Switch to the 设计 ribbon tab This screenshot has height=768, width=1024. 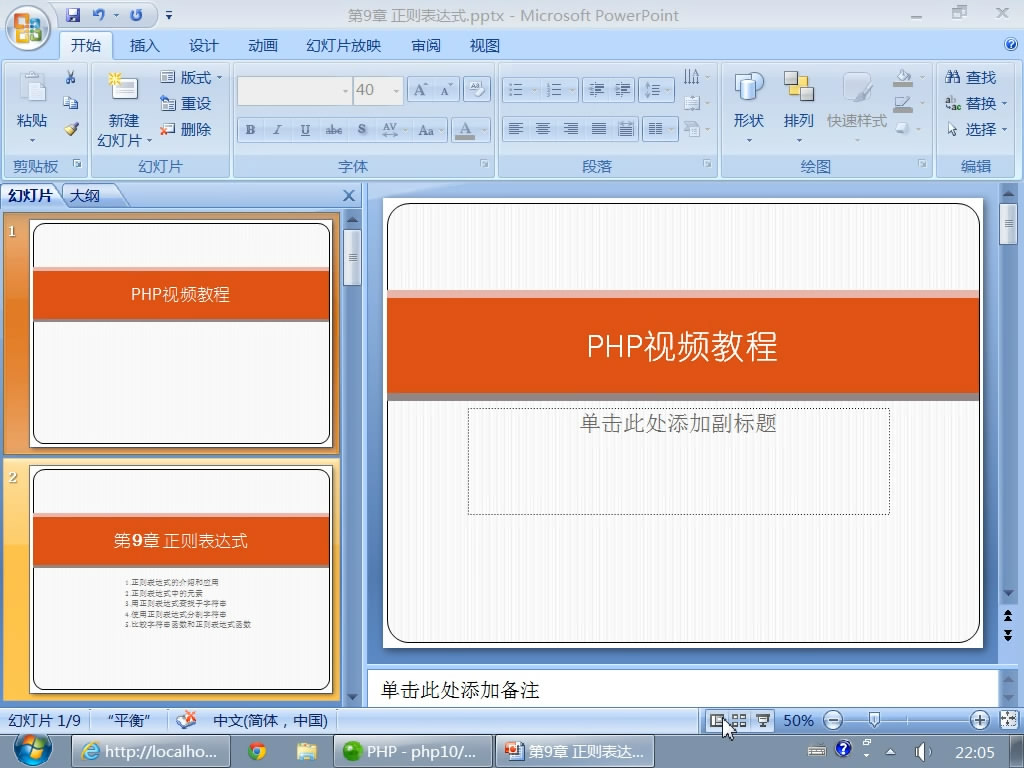coord(203,46)
